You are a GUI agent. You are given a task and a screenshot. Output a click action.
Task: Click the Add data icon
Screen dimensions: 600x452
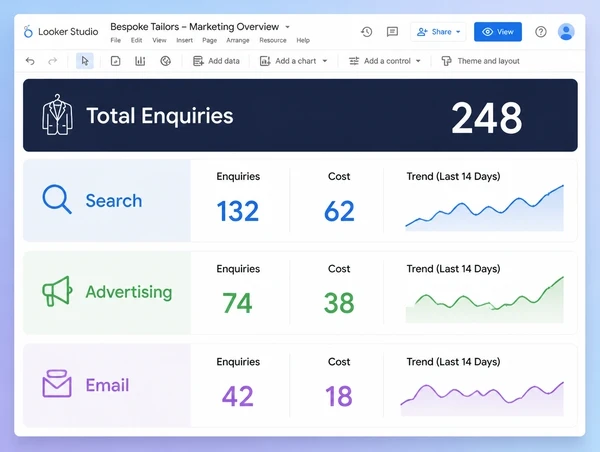click(x=198, y=61)
